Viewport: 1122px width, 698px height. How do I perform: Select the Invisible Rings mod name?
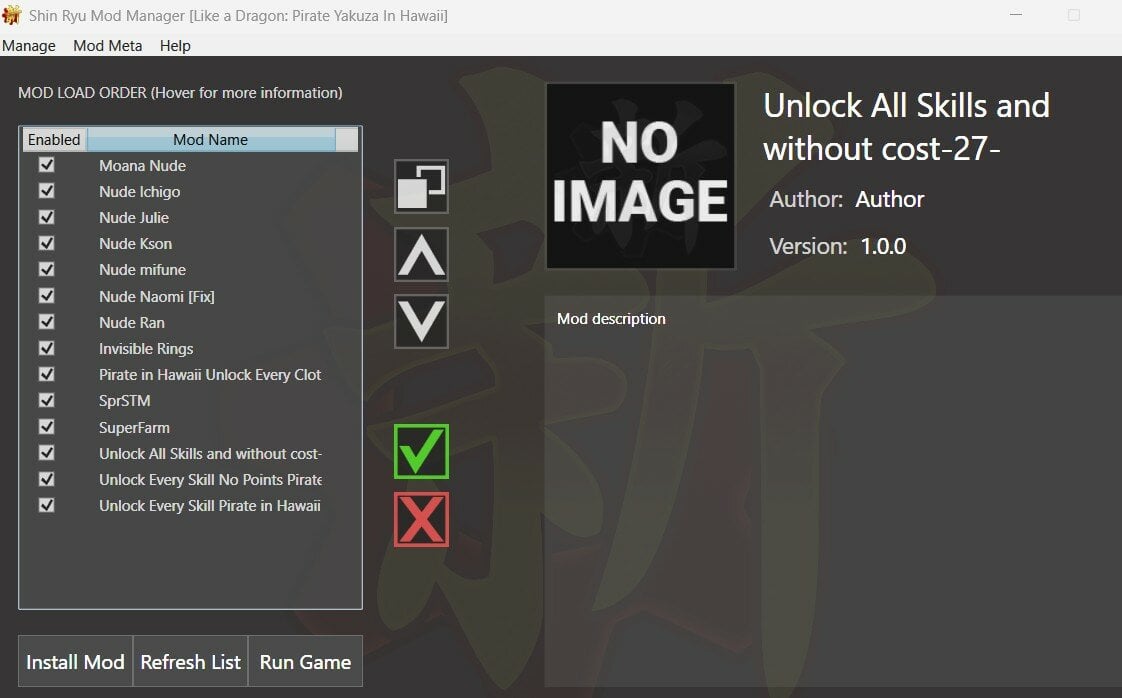(146, 349)
